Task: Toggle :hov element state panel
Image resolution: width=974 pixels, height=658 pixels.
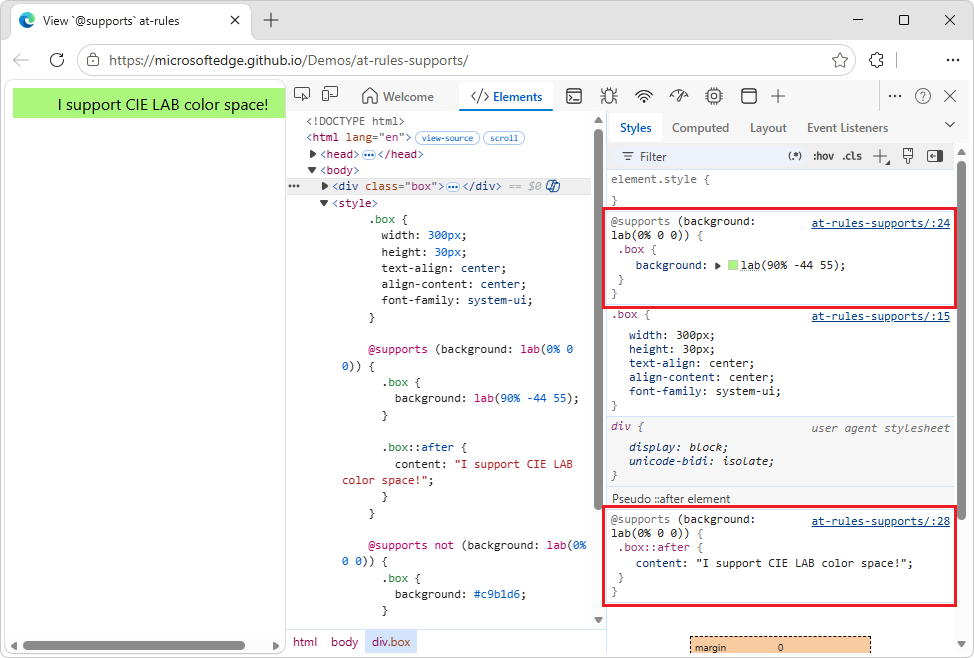Action: click(x=823, y=157)
